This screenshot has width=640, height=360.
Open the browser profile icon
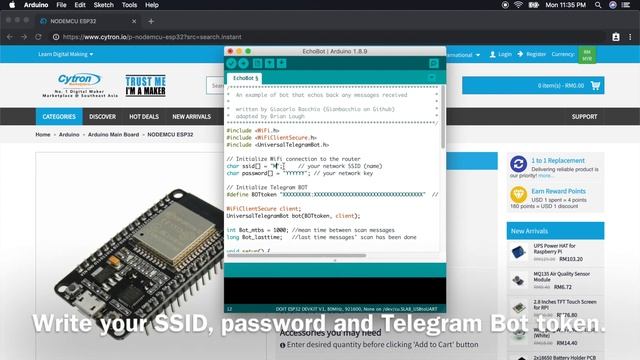pyautogui.click(x=616, y=37)
